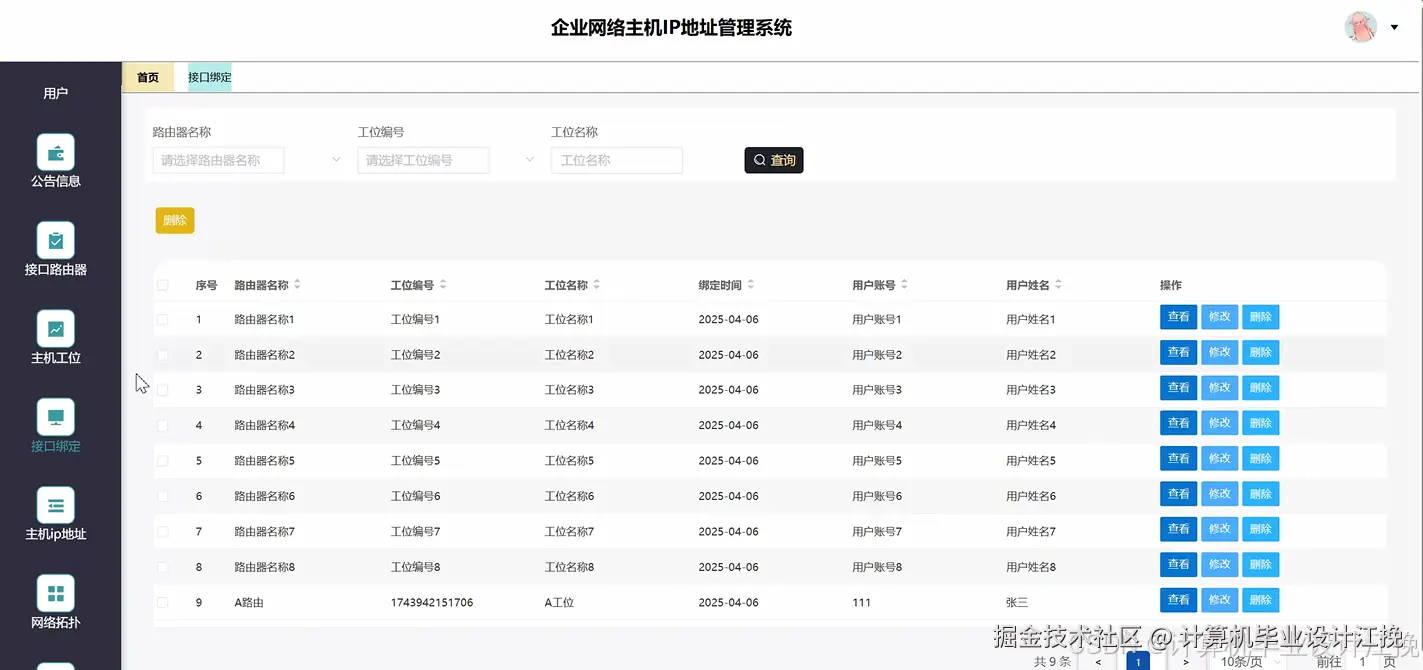Sort by 工位名称 column arrows
Screen dimensions: 1423x670
[x=597, y=285]
